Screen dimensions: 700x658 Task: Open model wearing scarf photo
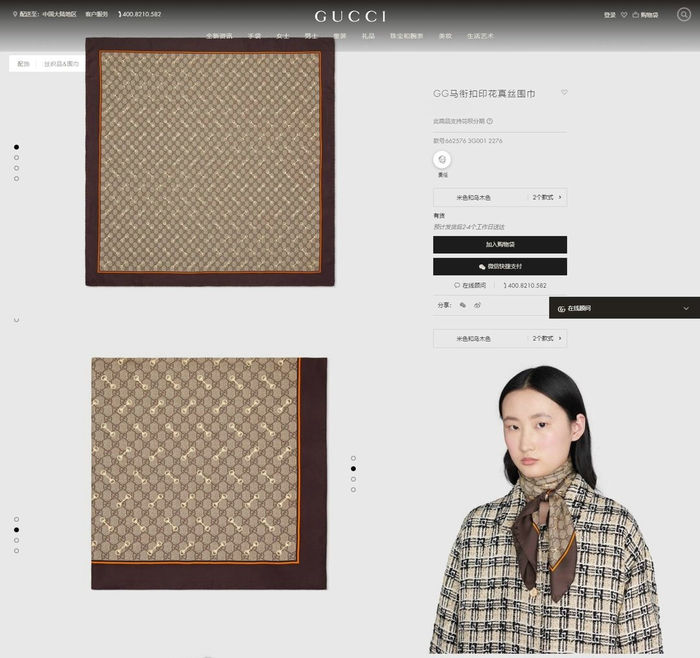(x=546, y=510)
